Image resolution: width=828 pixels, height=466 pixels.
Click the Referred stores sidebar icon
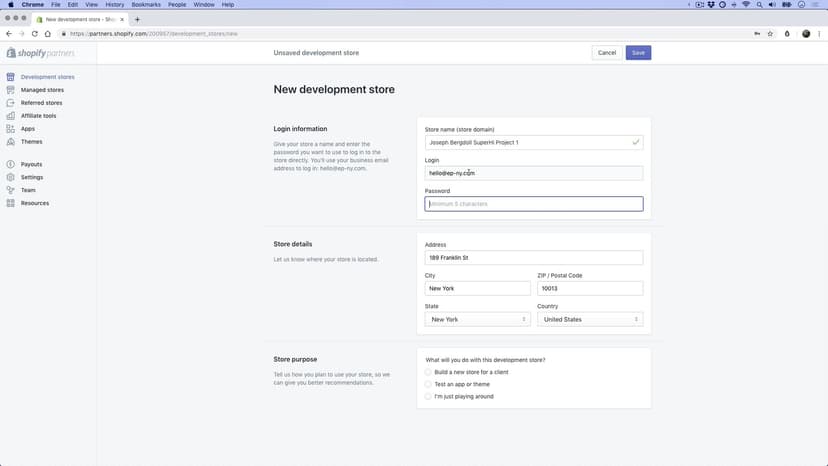coord(11,103)
